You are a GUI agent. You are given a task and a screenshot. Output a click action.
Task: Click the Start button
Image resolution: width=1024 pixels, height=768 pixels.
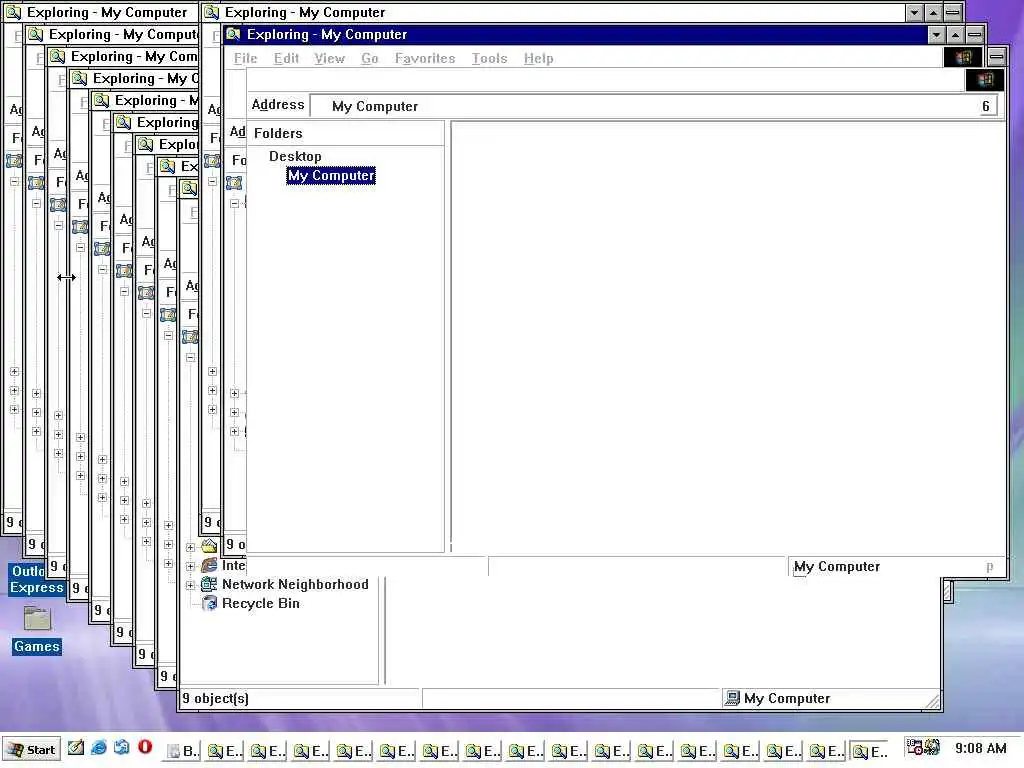31,750
